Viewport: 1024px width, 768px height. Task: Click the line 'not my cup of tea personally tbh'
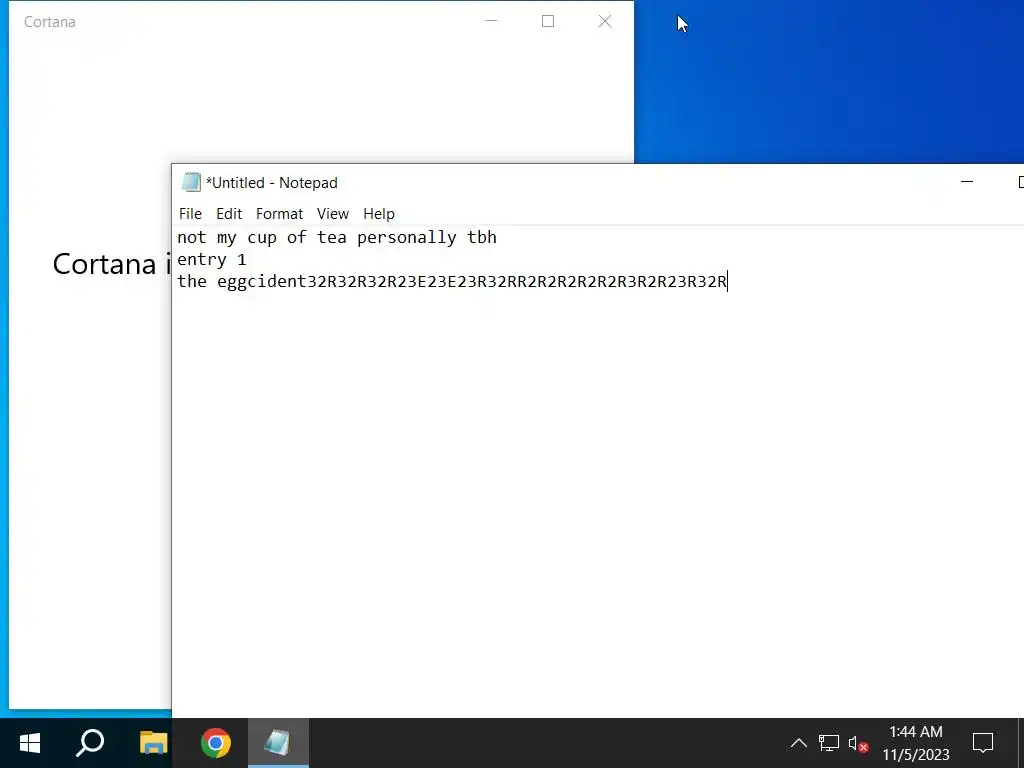pyautogui.click(x=337, y=238)
